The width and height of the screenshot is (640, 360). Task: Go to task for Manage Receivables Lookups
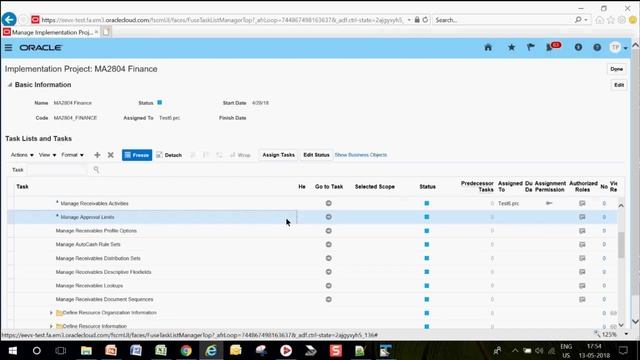pyautogui.click(x=329, y=286)
